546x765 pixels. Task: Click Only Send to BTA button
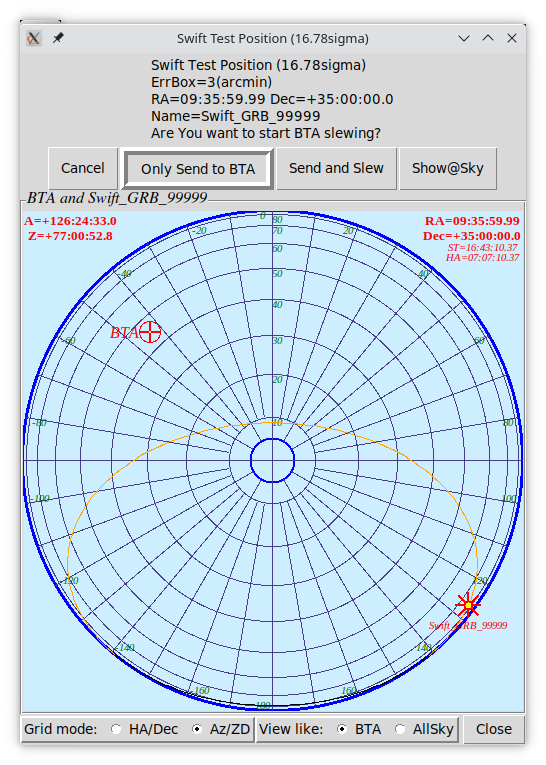198,169
